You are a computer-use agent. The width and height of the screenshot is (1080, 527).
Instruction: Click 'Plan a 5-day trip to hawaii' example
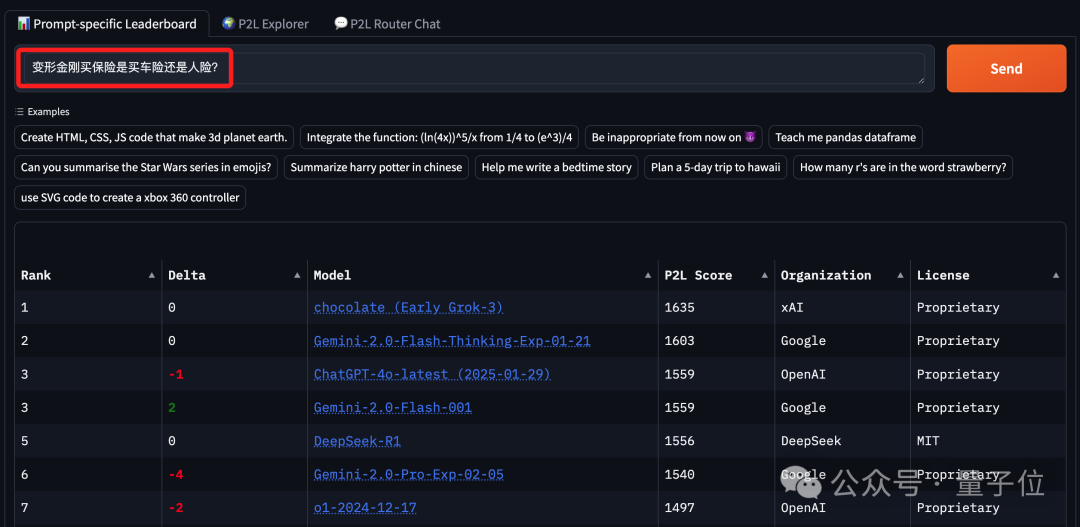[x=716, y=168]
